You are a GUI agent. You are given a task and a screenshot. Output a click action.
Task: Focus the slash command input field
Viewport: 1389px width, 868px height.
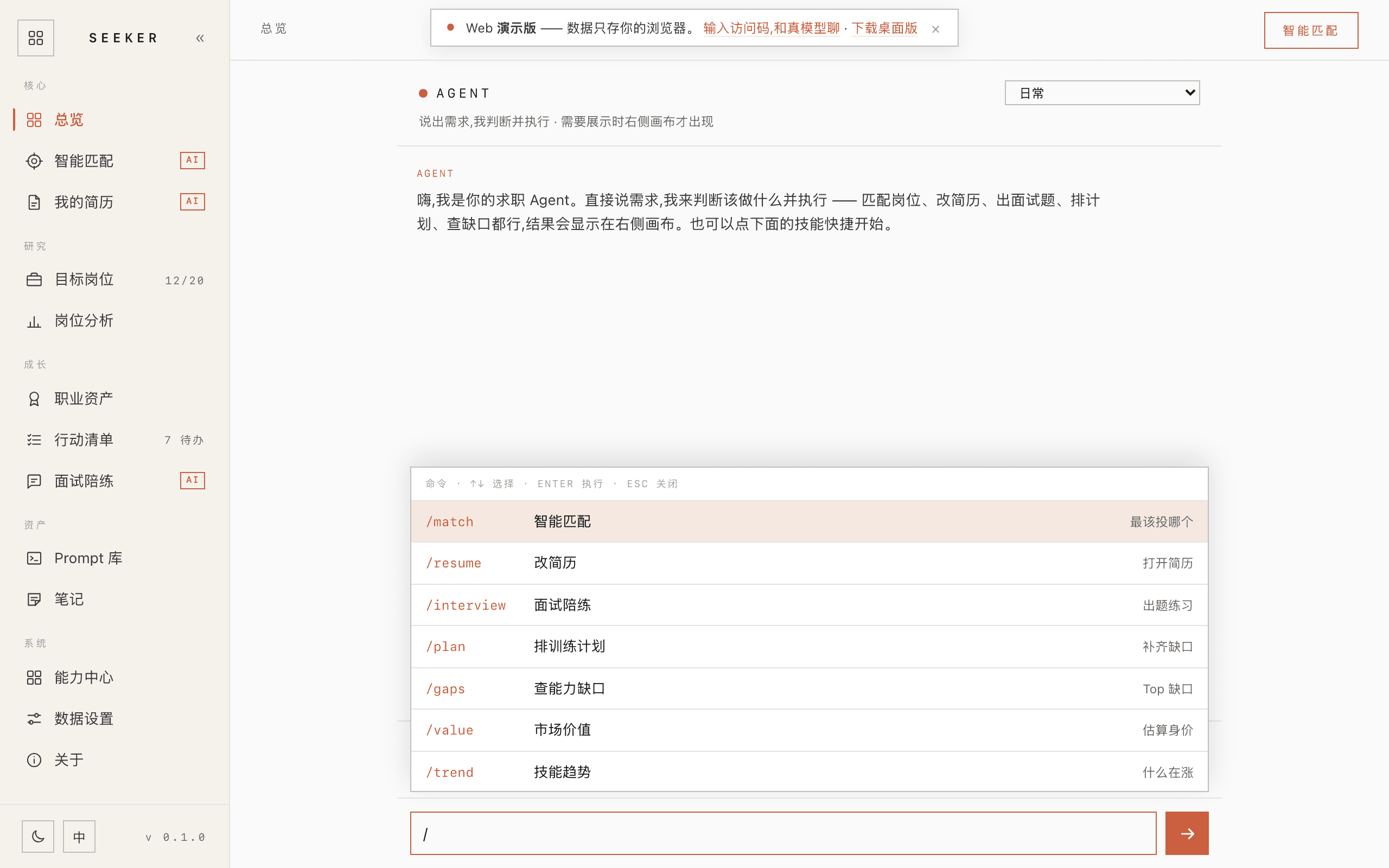click(x=783, y=833)
